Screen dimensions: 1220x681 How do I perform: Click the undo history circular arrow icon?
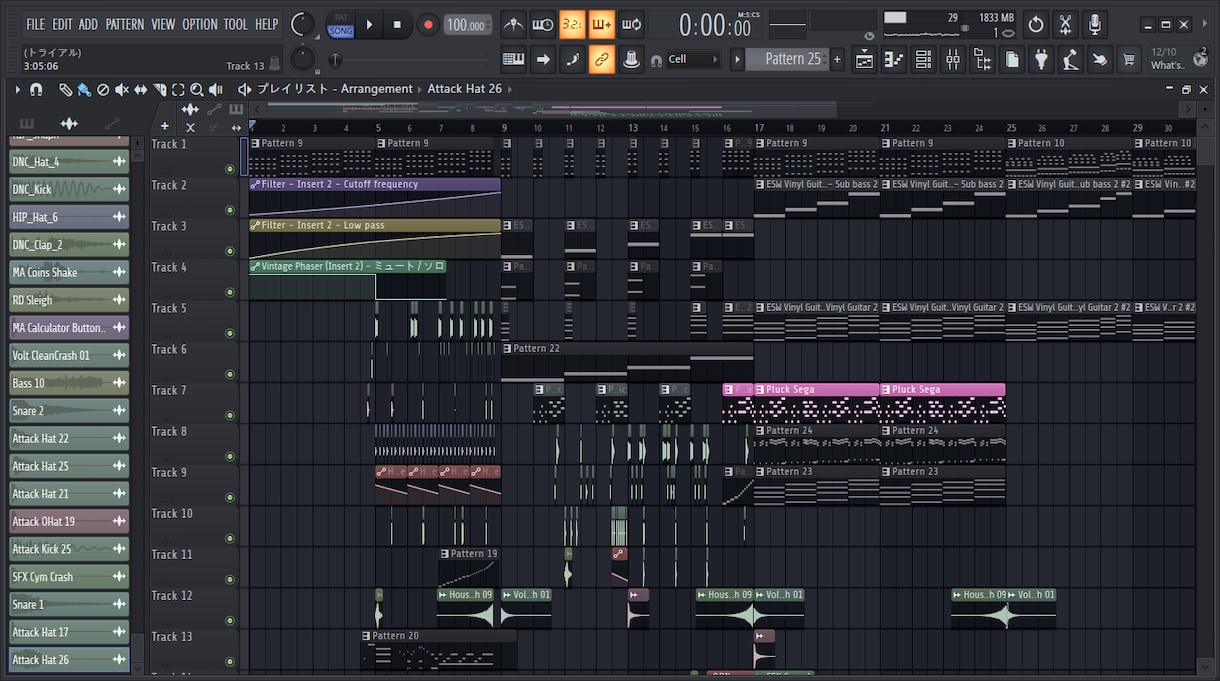1036,24
